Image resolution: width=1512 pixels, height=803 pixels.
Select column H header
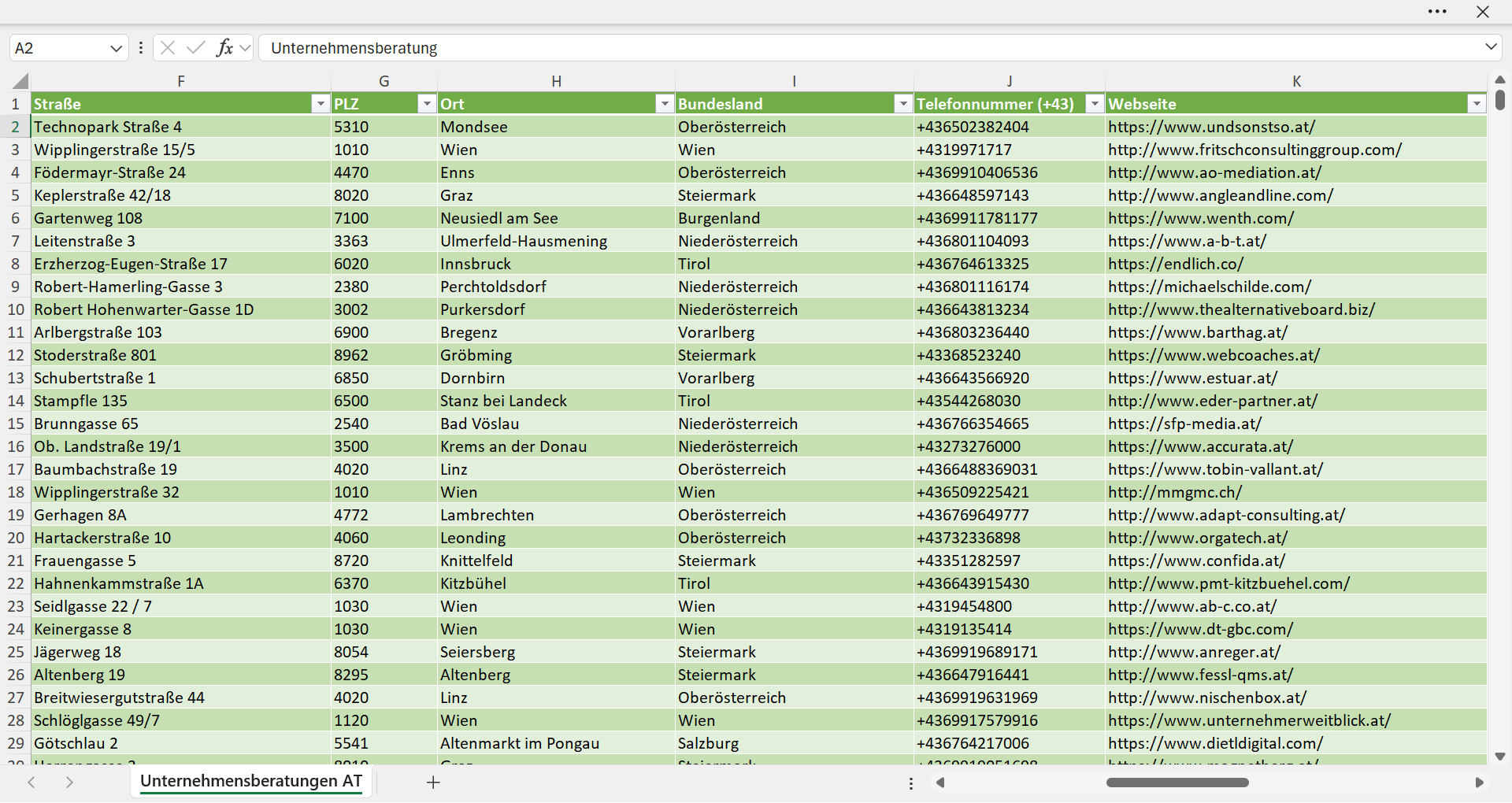coord(556,81)
